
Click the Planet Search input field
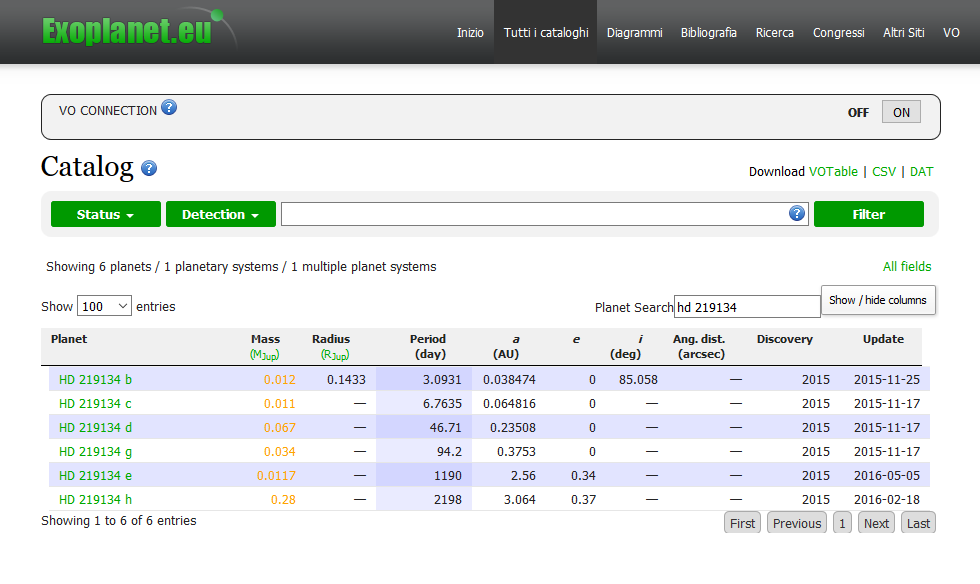coord(747,307)
